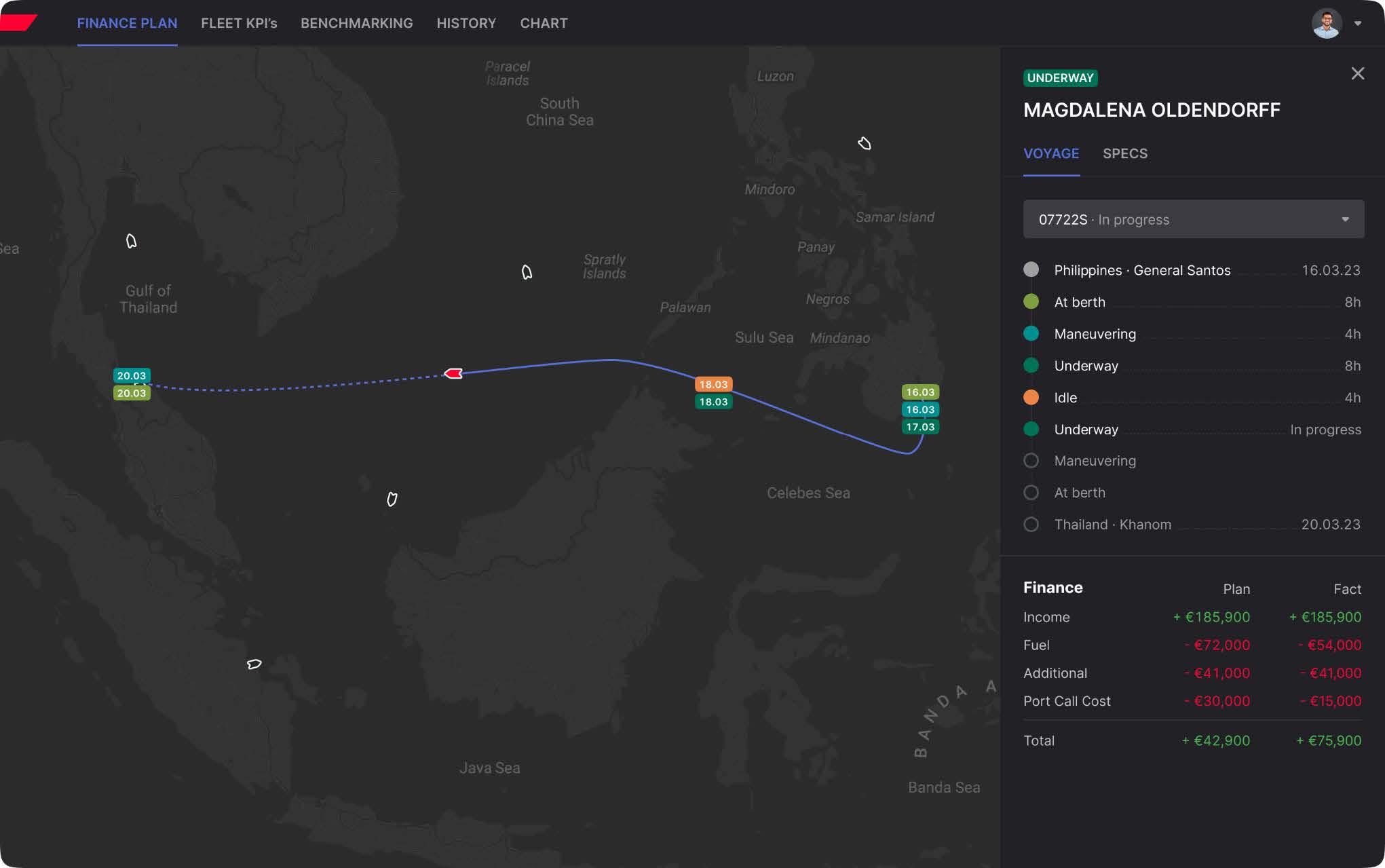Select the ship icon in Gulf of Thailand
The width and height of the screenshot is (1385, 868).
click(132, 242)
